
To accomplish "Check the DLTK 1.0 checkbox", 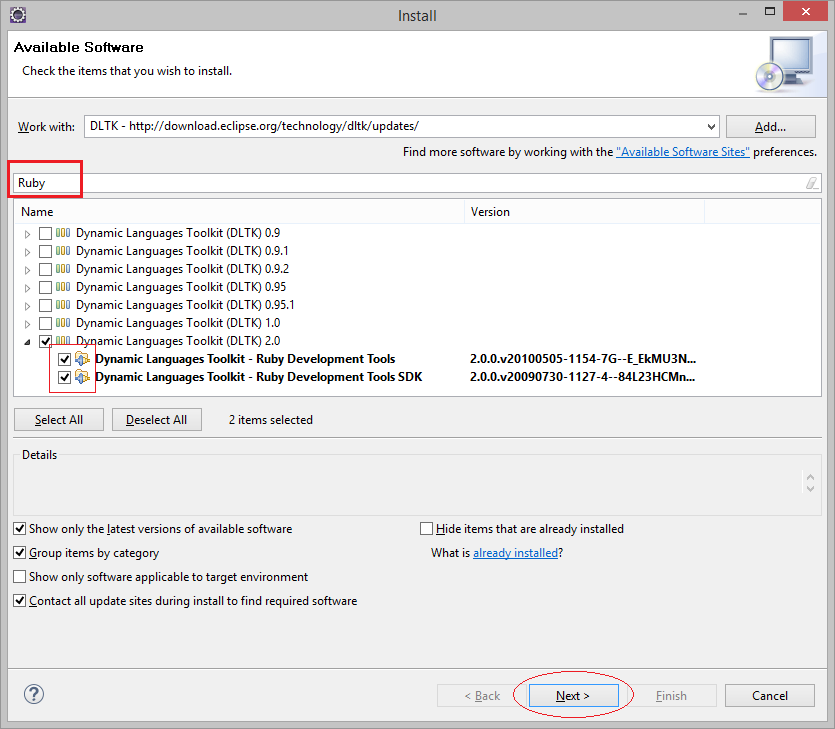I will 46,323.
